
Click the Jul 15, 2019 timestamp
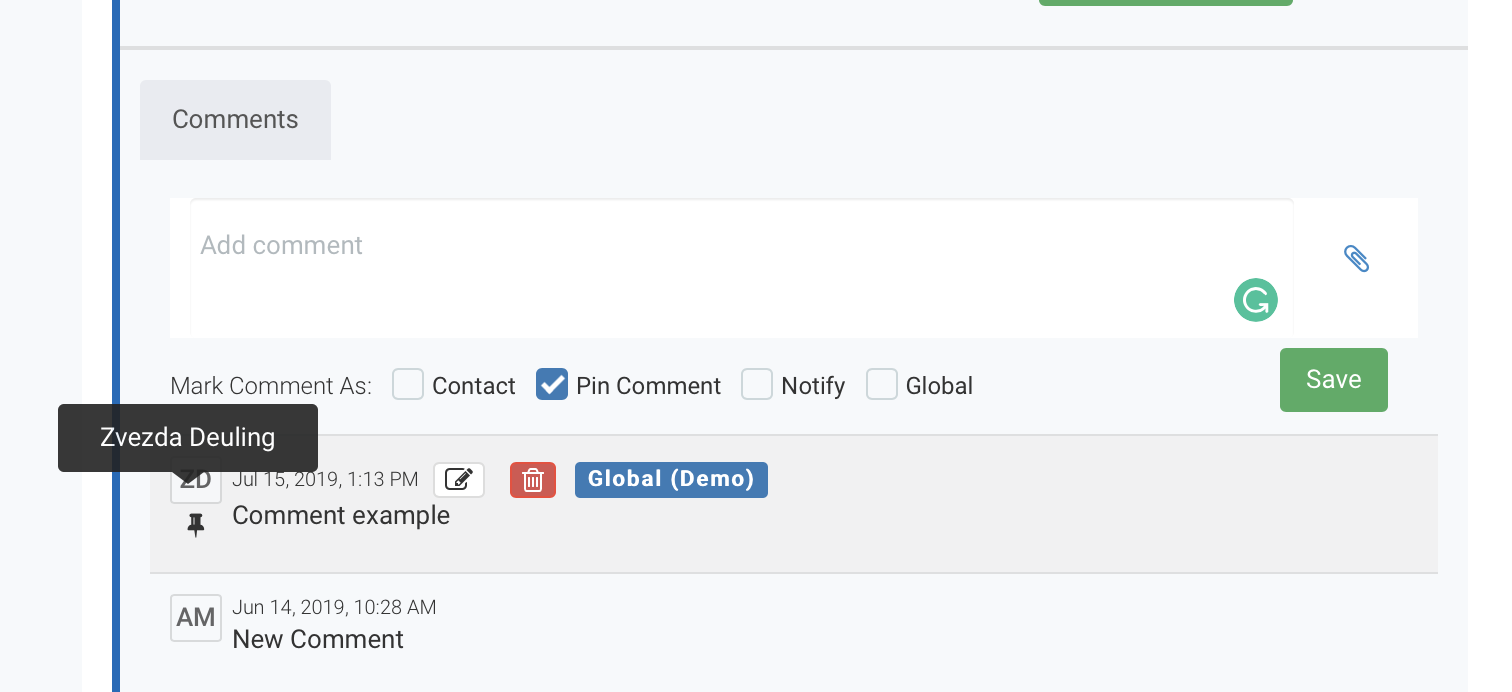pyautogui.click(x=325, y=480)
